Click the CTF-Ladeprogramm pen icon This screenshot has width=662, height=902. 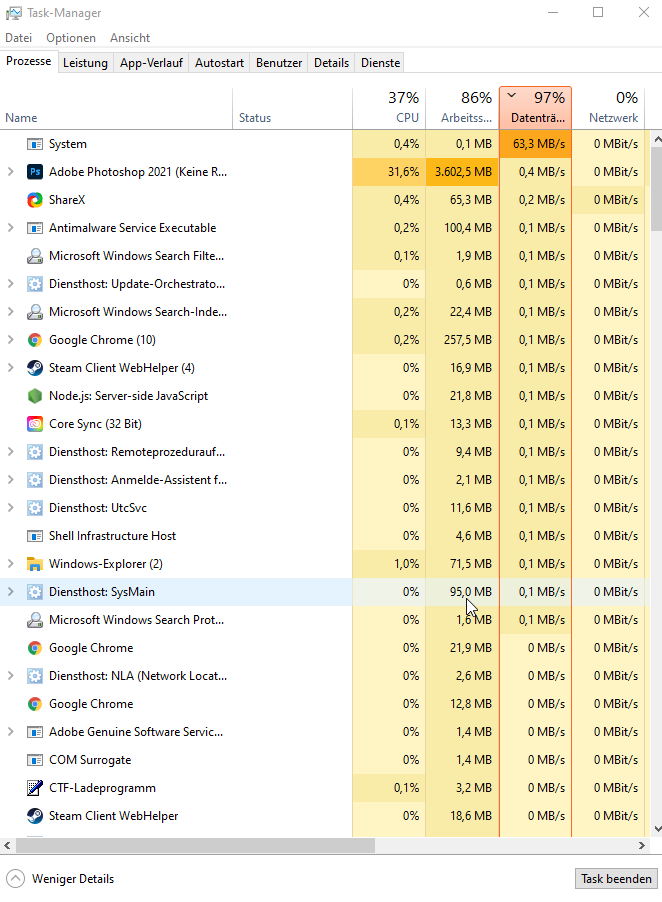[35, 788]
